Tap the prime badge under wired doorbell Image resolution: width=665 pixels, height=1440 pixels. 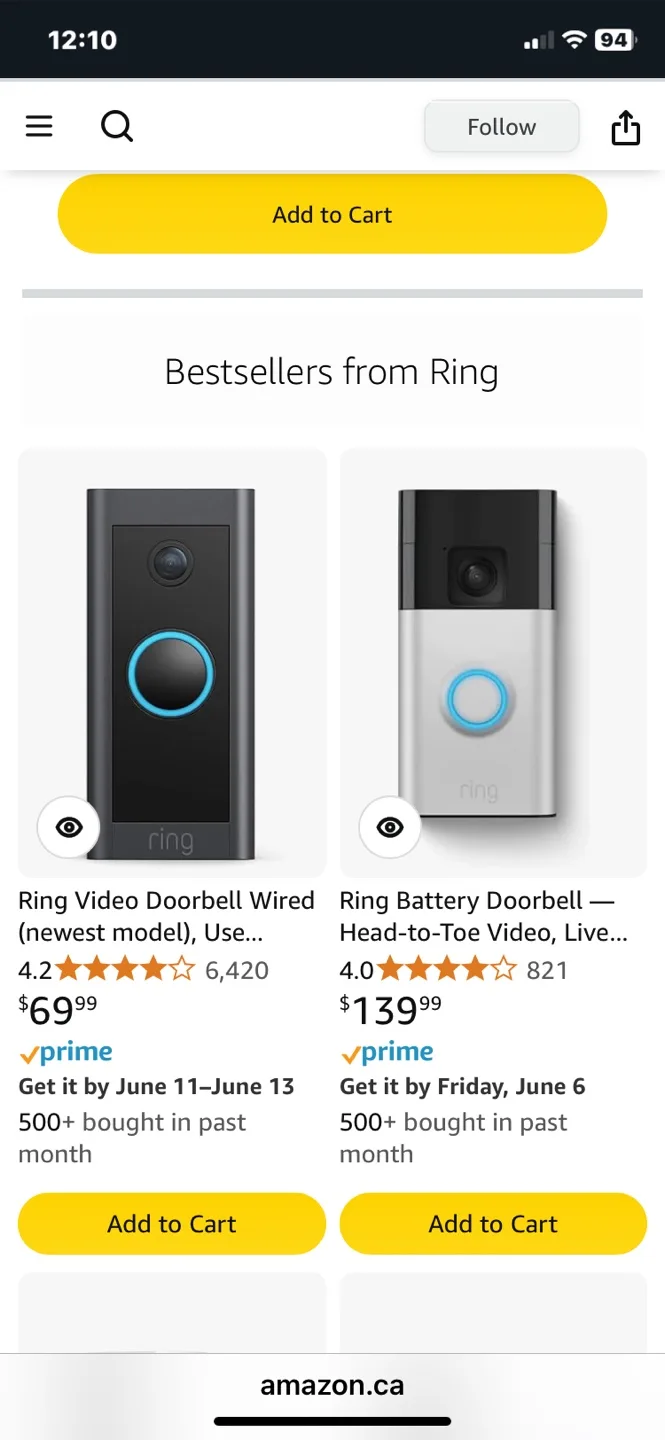coord(65,1051)
